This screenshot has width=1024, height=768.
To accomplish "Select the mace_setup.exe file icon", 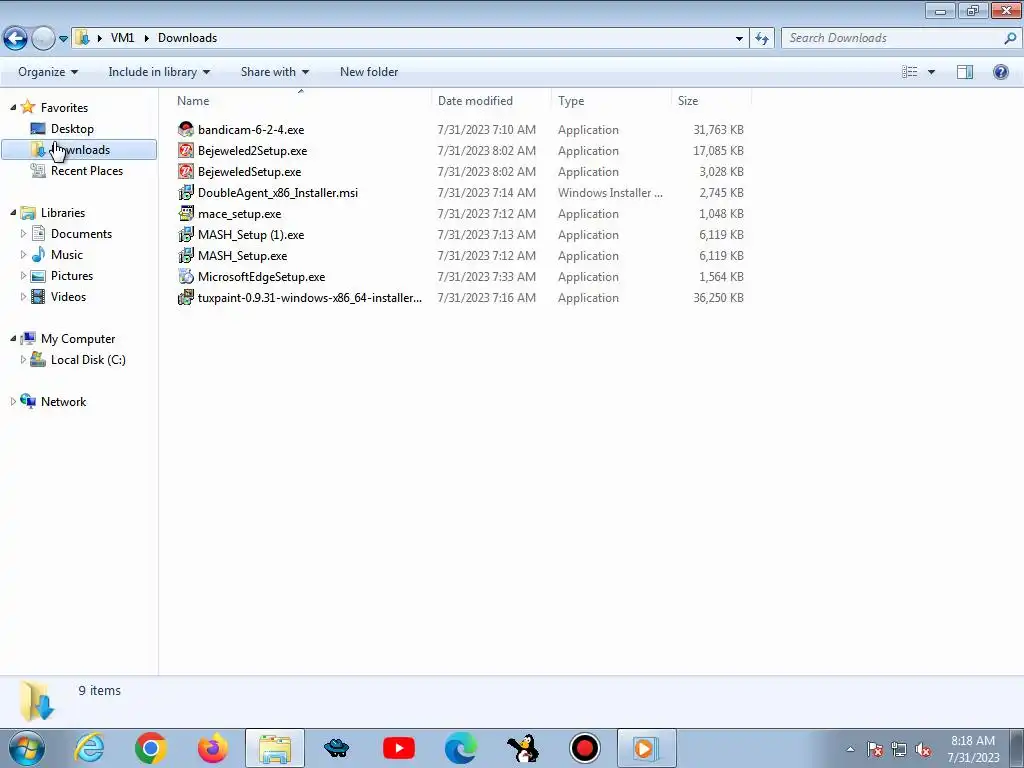I will 186,213.
